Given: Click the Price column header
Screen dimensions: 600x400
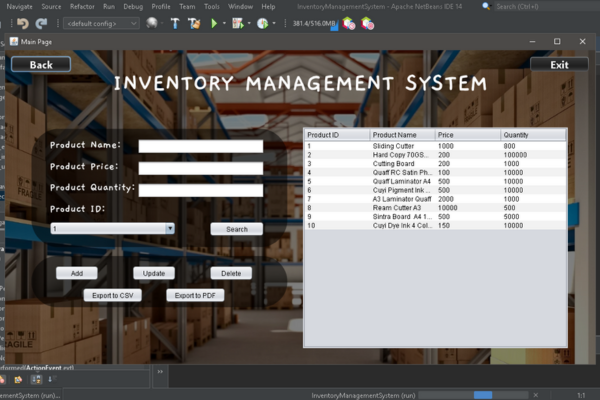Looking at the screenshot, I should (467, 134).
